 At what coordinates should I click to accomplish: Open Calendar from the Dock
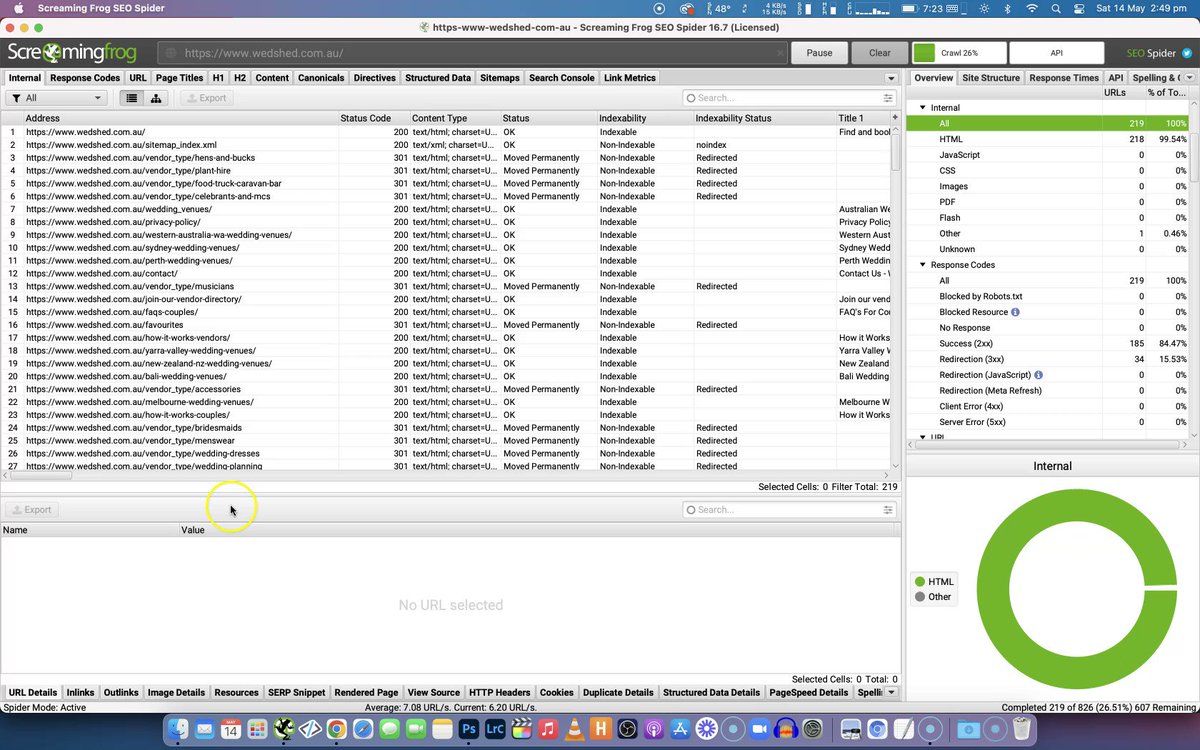(x=232, y=731)
